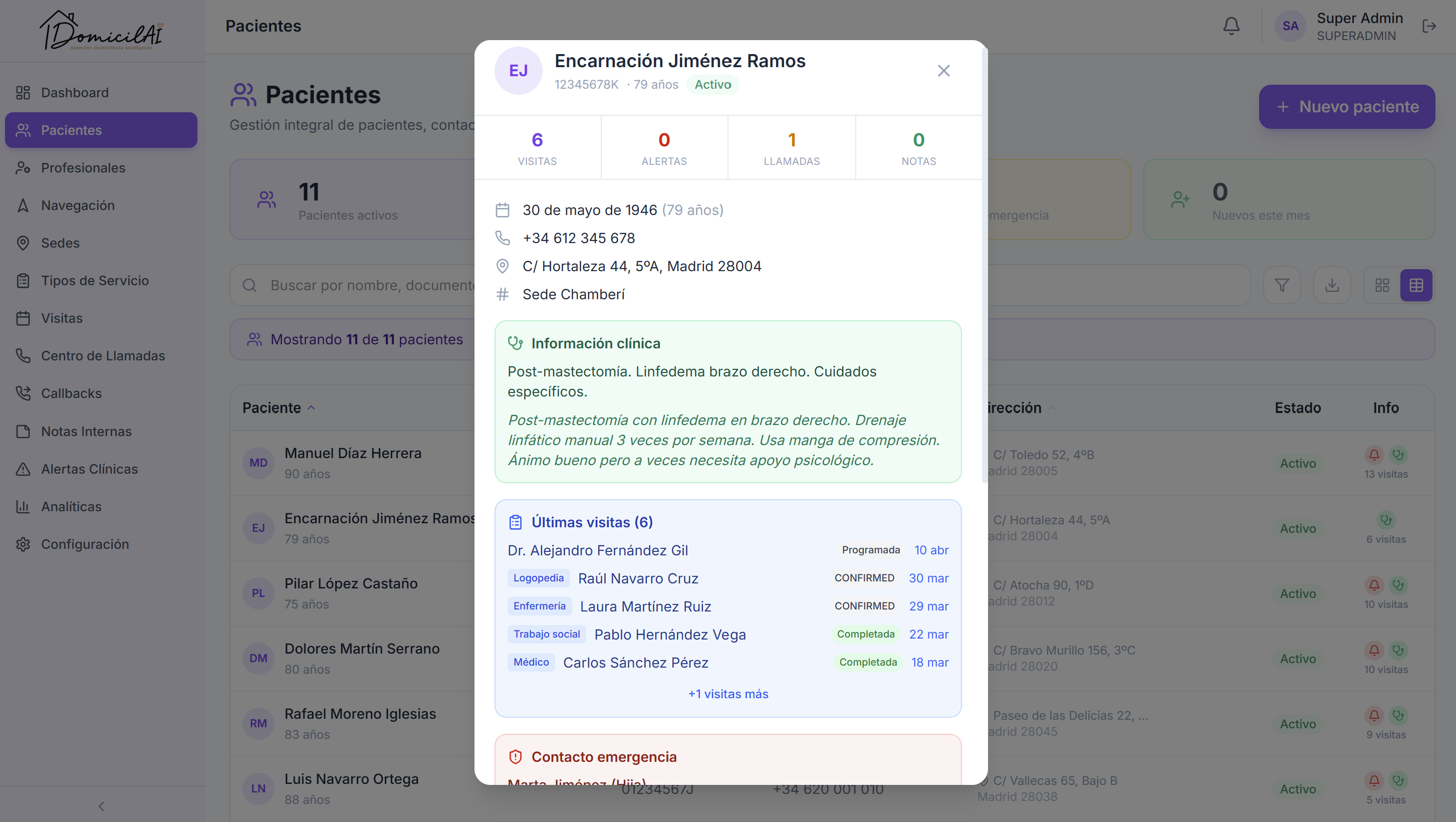
Task: Click the Activo status badge in the dialog
Action: tap(713, 85)
